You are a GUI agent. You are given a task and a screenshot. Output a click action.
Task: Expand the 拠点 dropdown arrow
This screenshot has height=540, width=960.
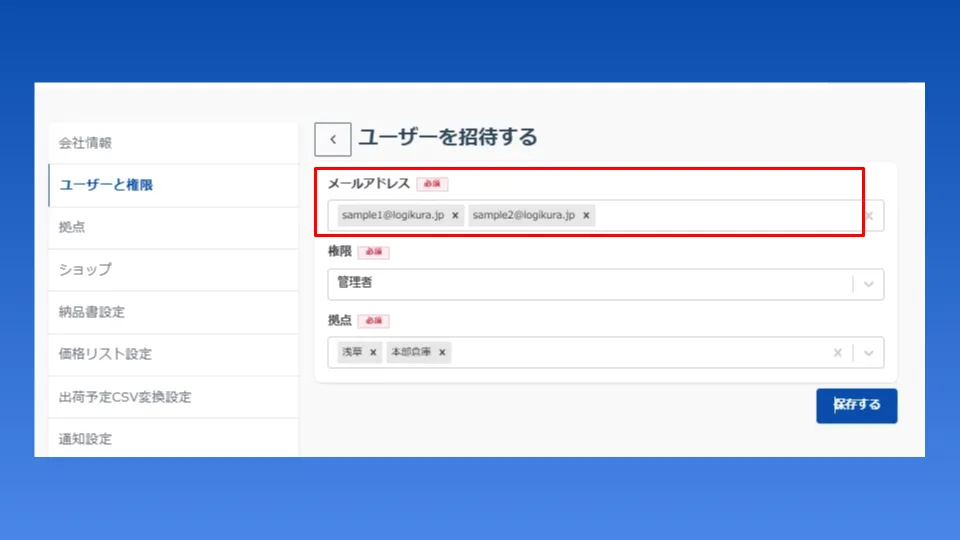[868, 353]
